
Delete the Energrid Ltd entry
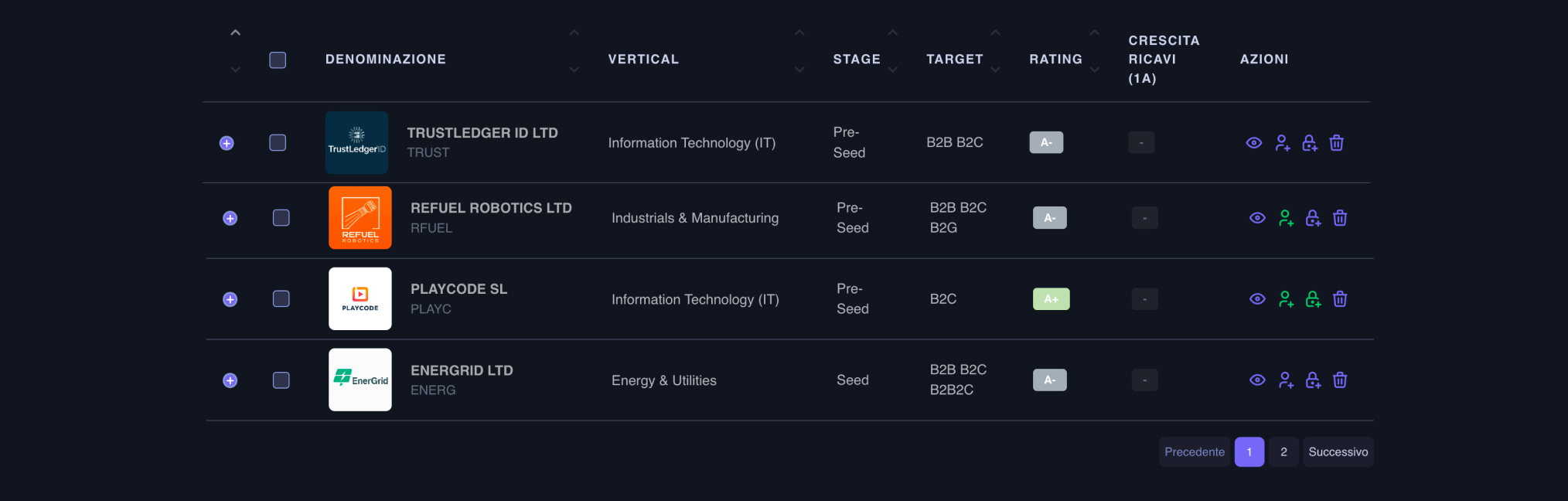point(1340,380)
